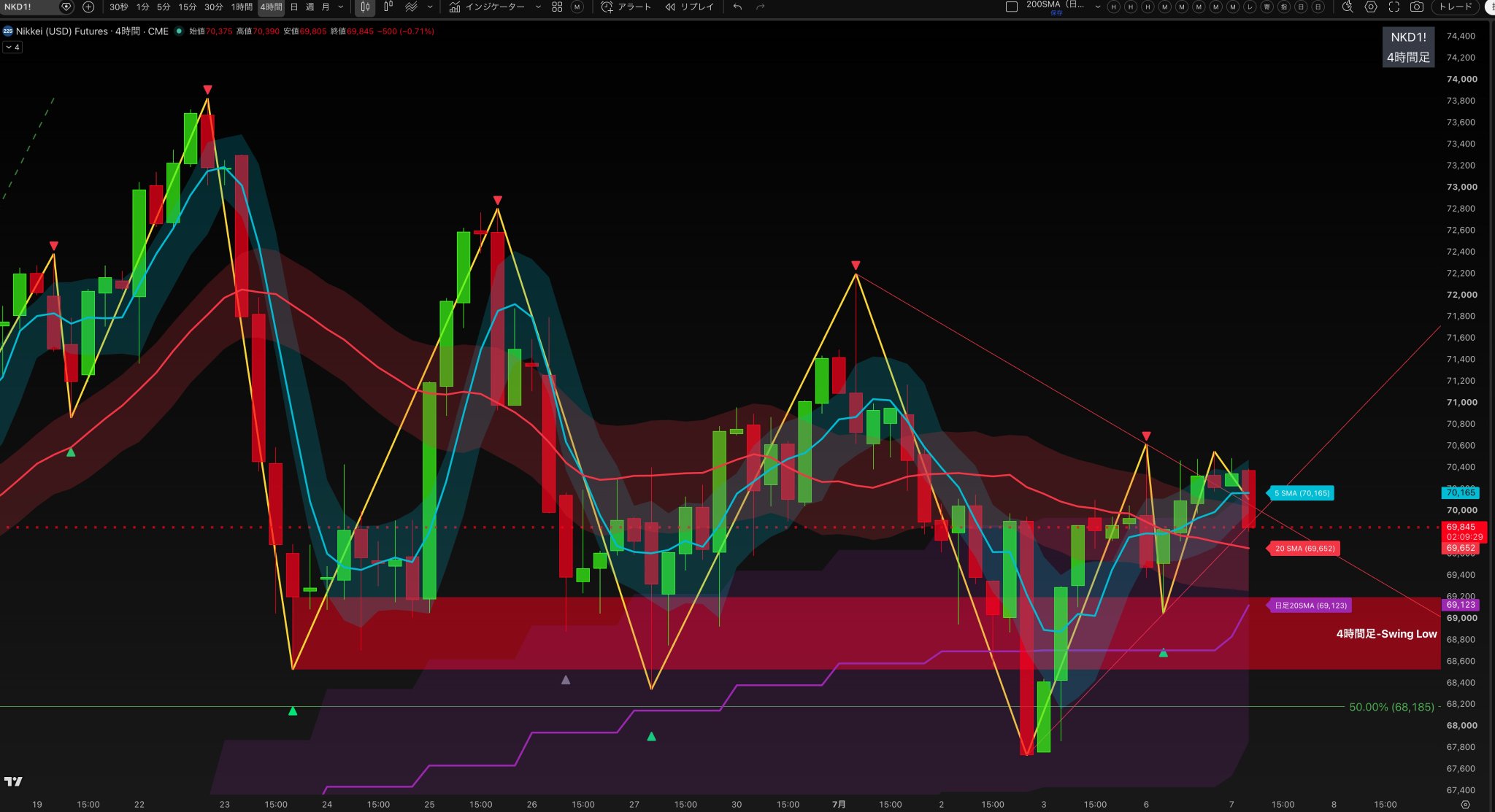Redo the last chart action
The height and width of the screenshot is (812, 1495).
click(761, 7)
